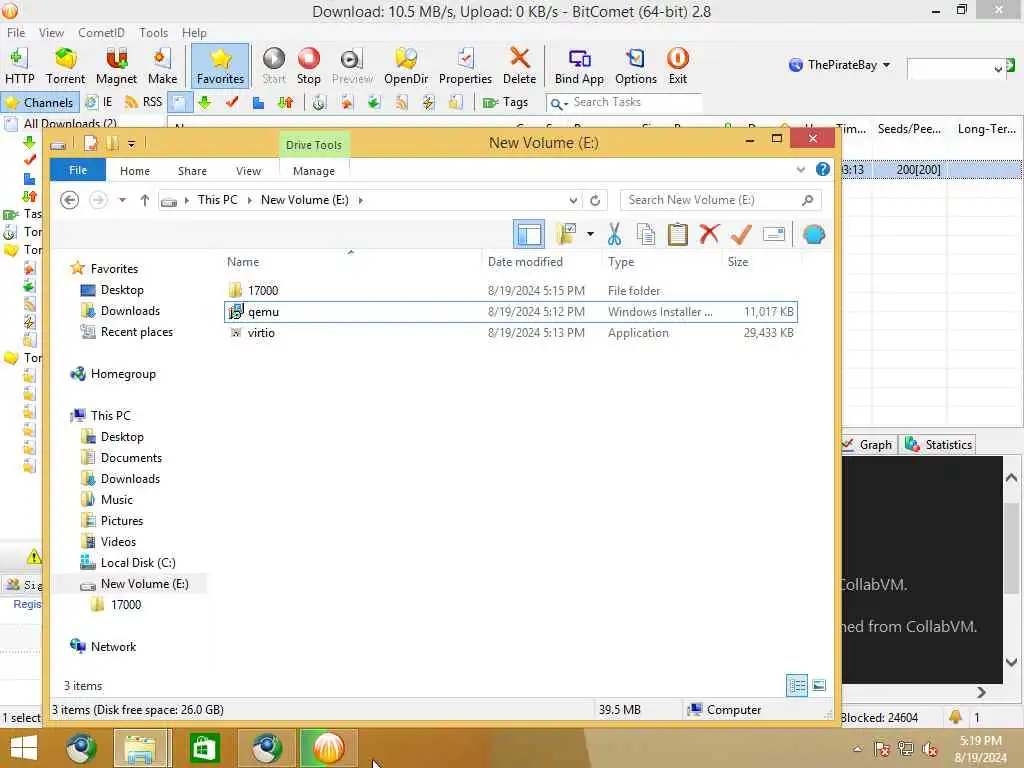Open the Search Tasks magnifier dropdown
Image resolution: width=1024 pixels, height=768 pixels.
[x=558, y=103]
